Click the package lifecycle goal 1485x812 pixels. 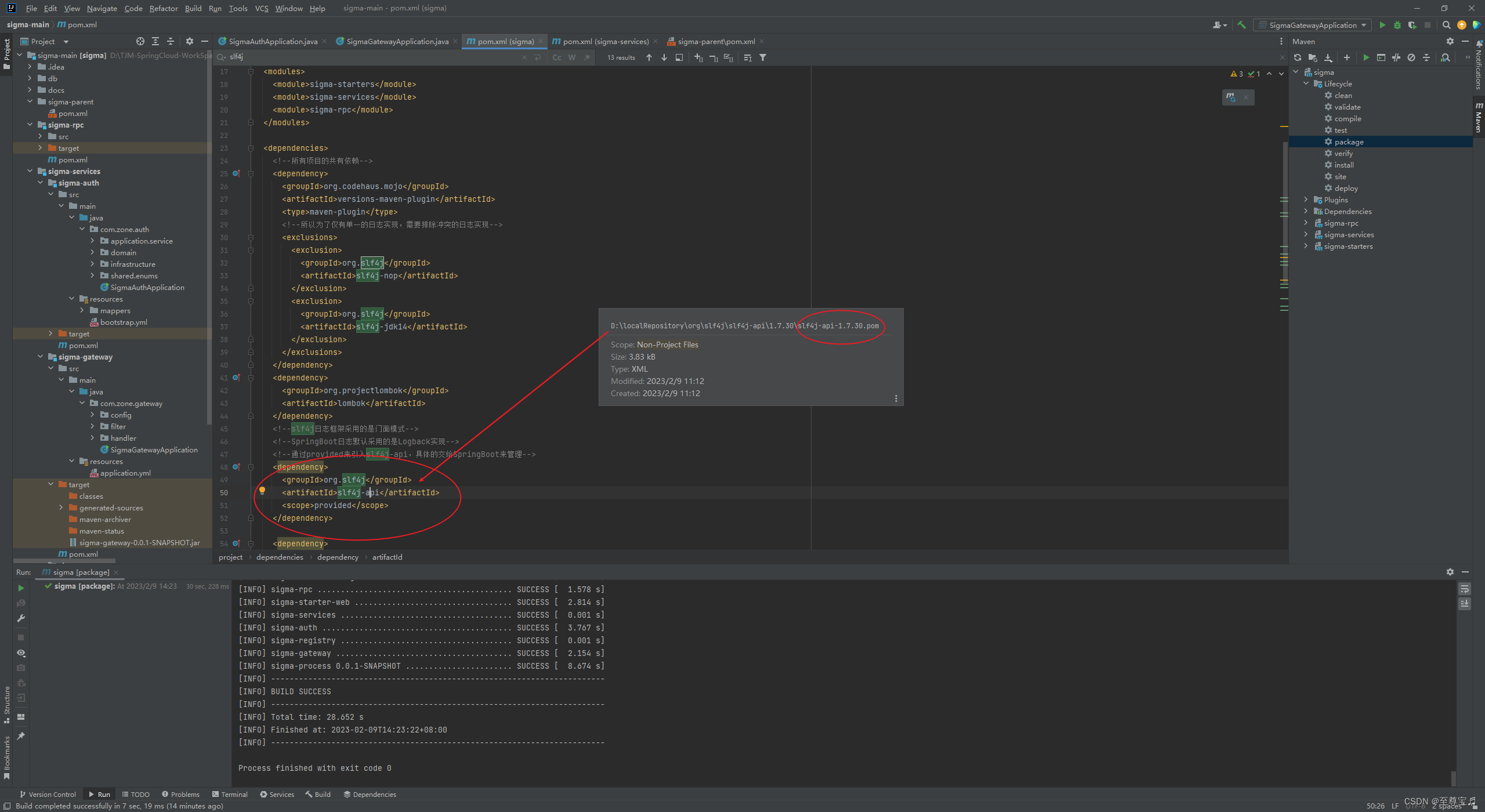pyautogui.click(x=1350, y=142)
